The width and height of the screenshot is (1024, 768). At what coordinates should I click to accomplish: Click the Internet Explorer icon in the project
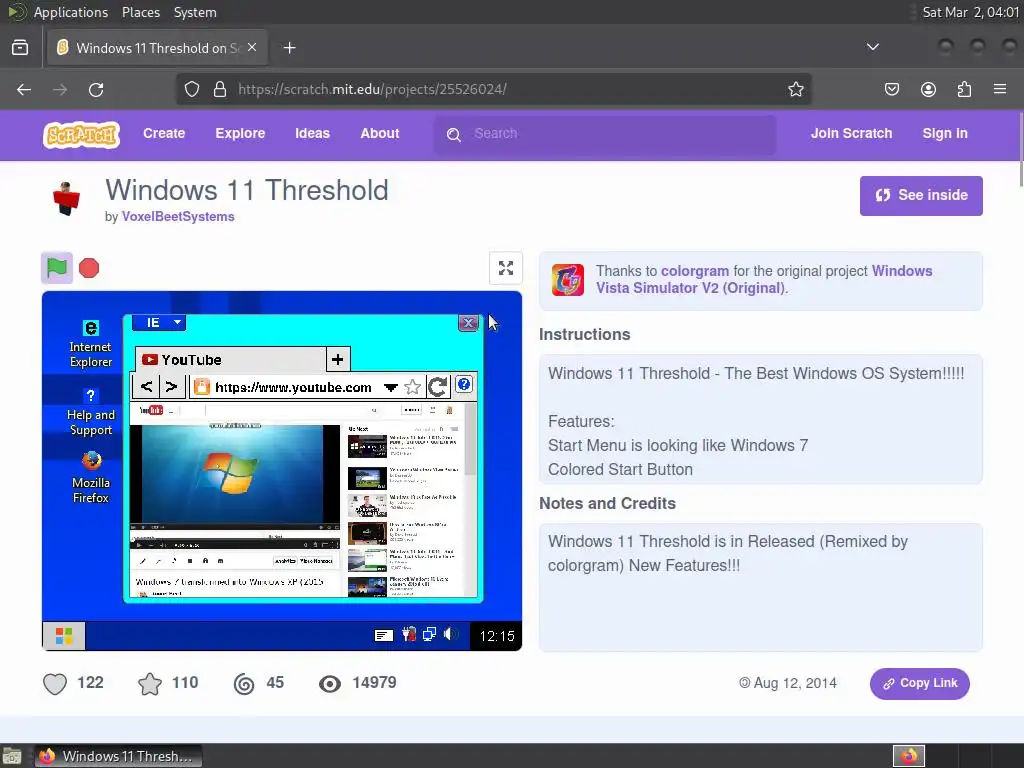(x=91, y=344)
